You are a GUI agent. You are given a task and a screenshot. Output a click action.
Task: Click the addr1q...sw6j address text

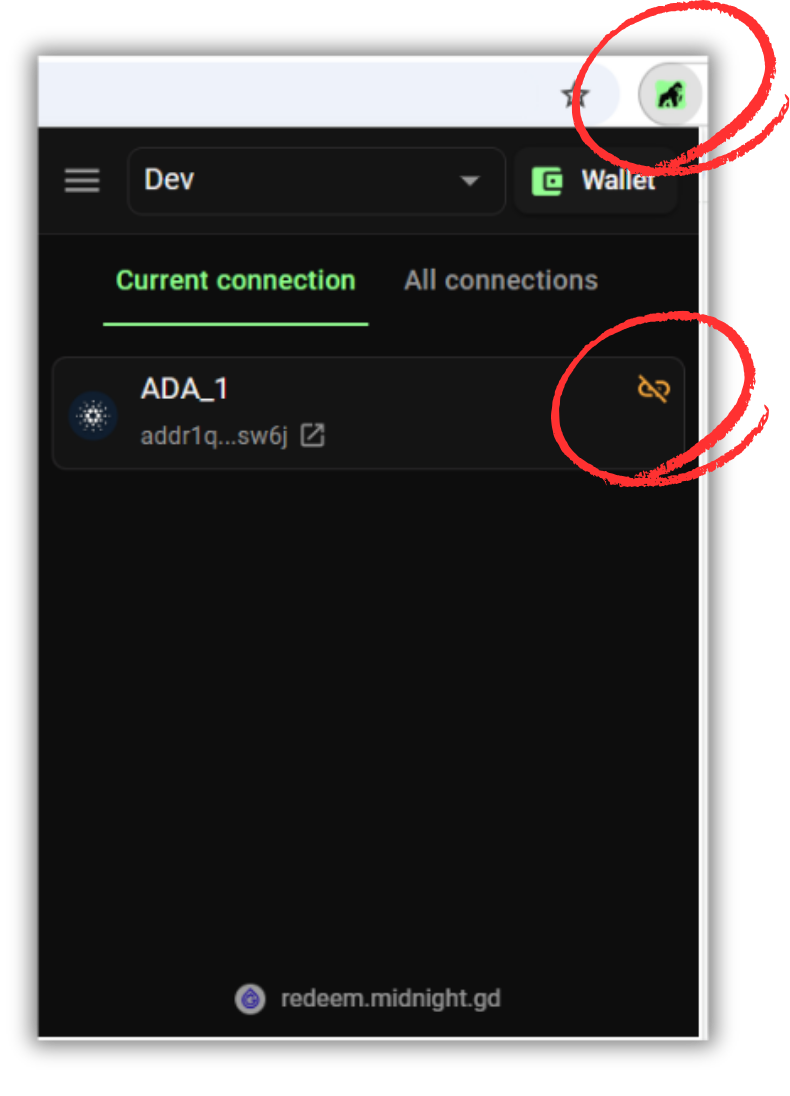[x=214, y=436]
